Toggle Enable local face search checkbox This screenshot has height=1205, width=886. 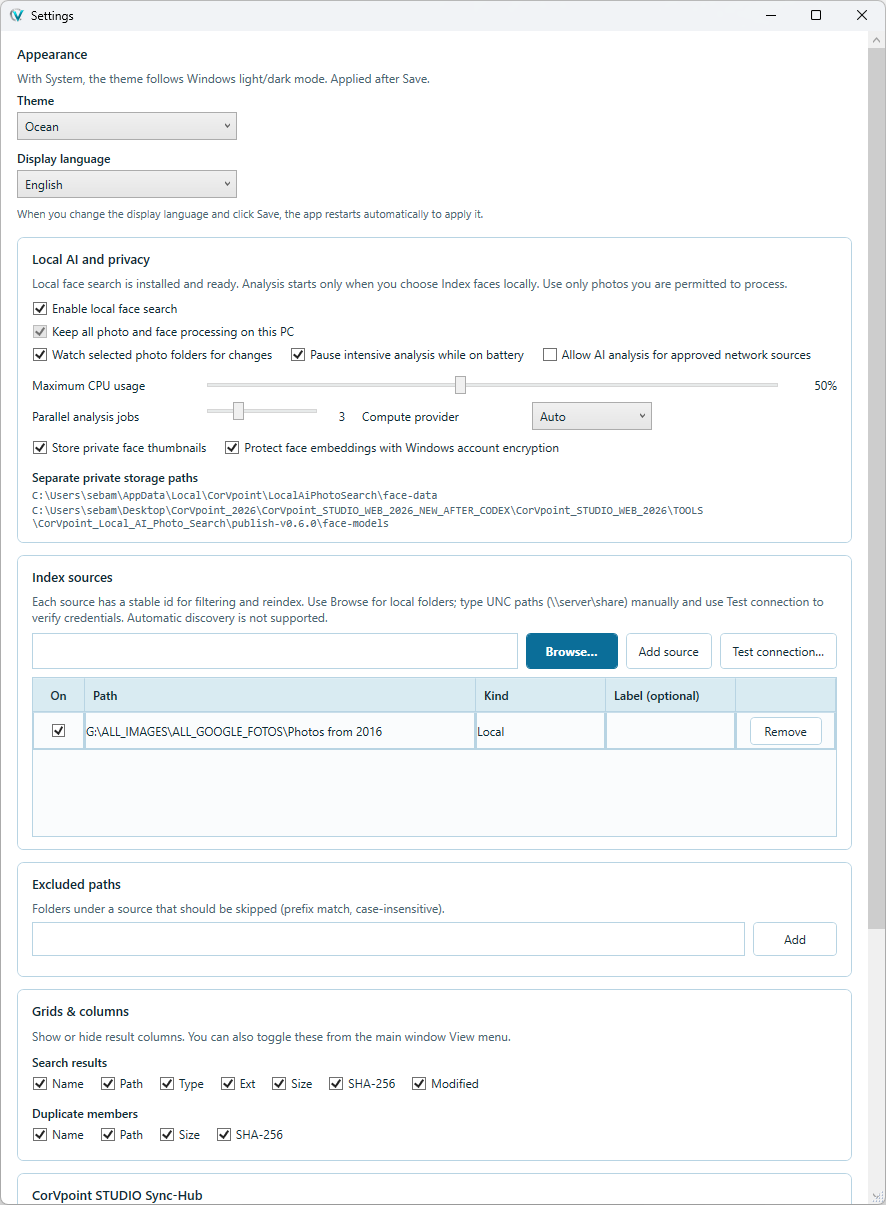(x=40, y=309)
